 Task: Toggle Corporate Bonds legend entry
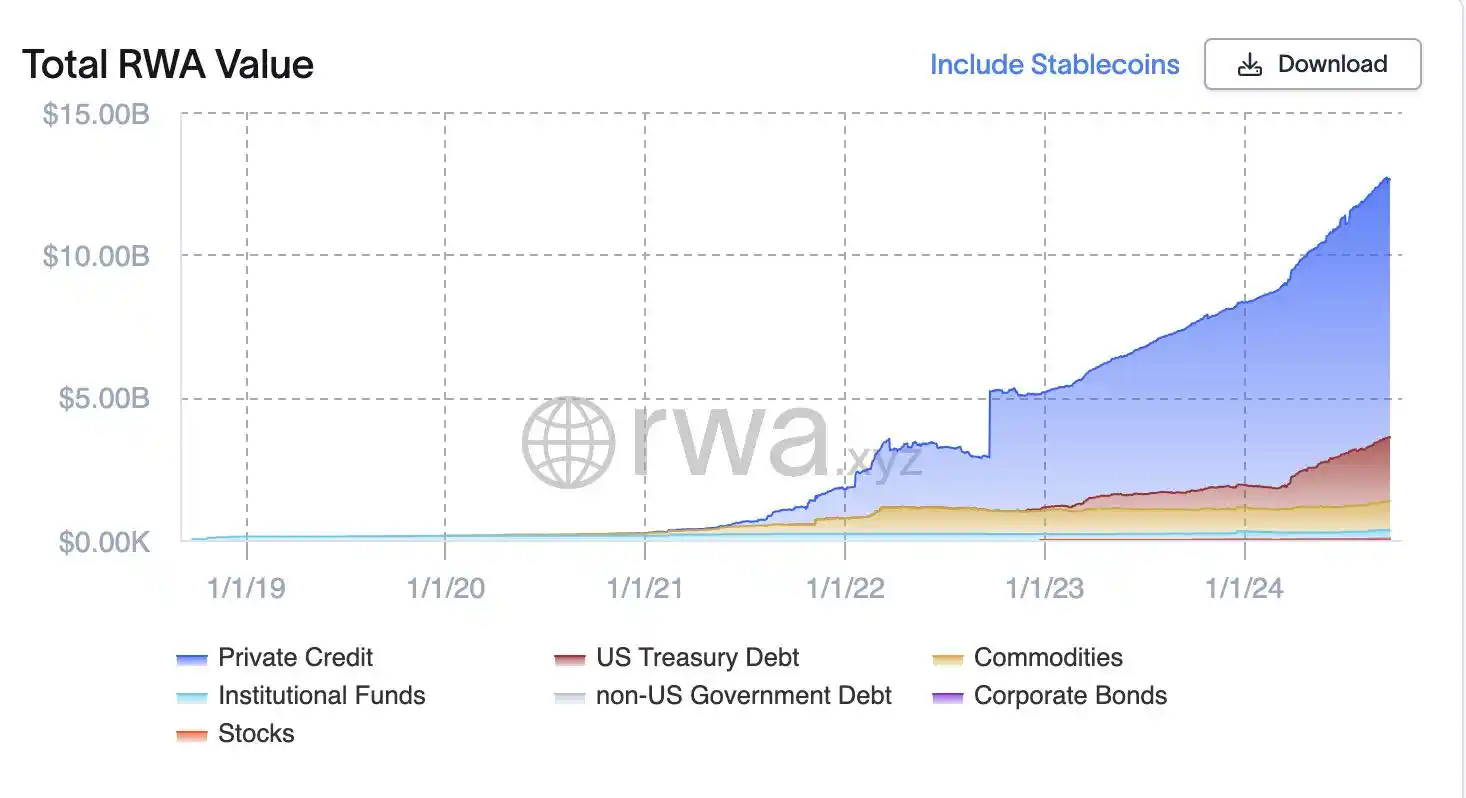coord(1070,696)
